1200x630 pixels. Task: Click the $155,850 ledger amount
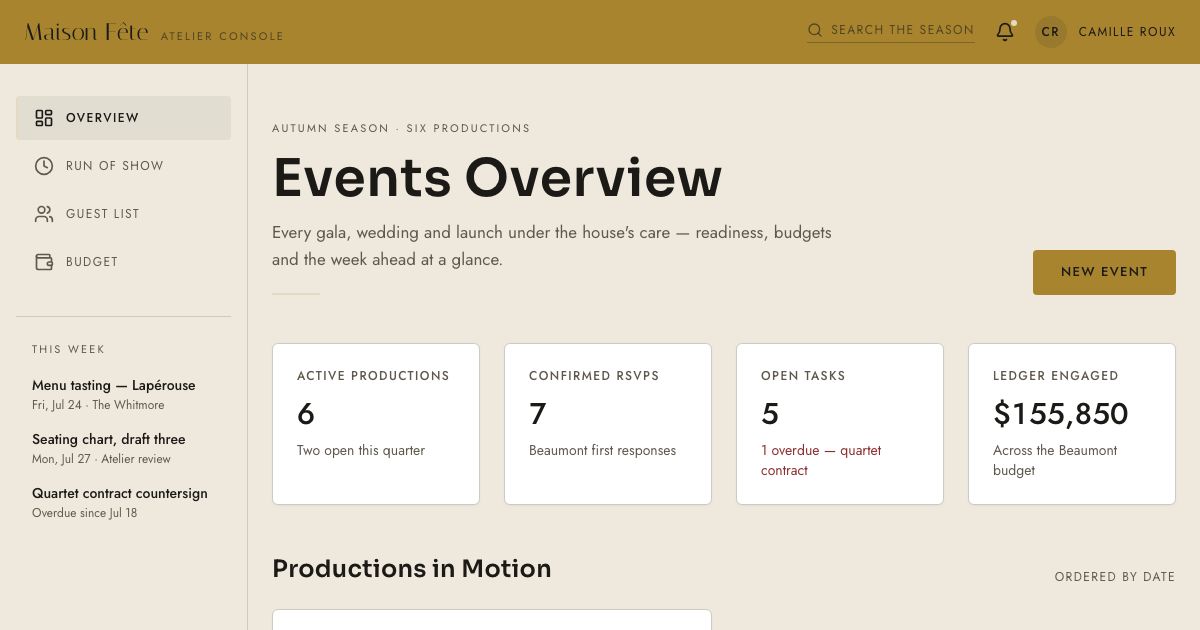pyautogui.click(x=1060, y=414)
